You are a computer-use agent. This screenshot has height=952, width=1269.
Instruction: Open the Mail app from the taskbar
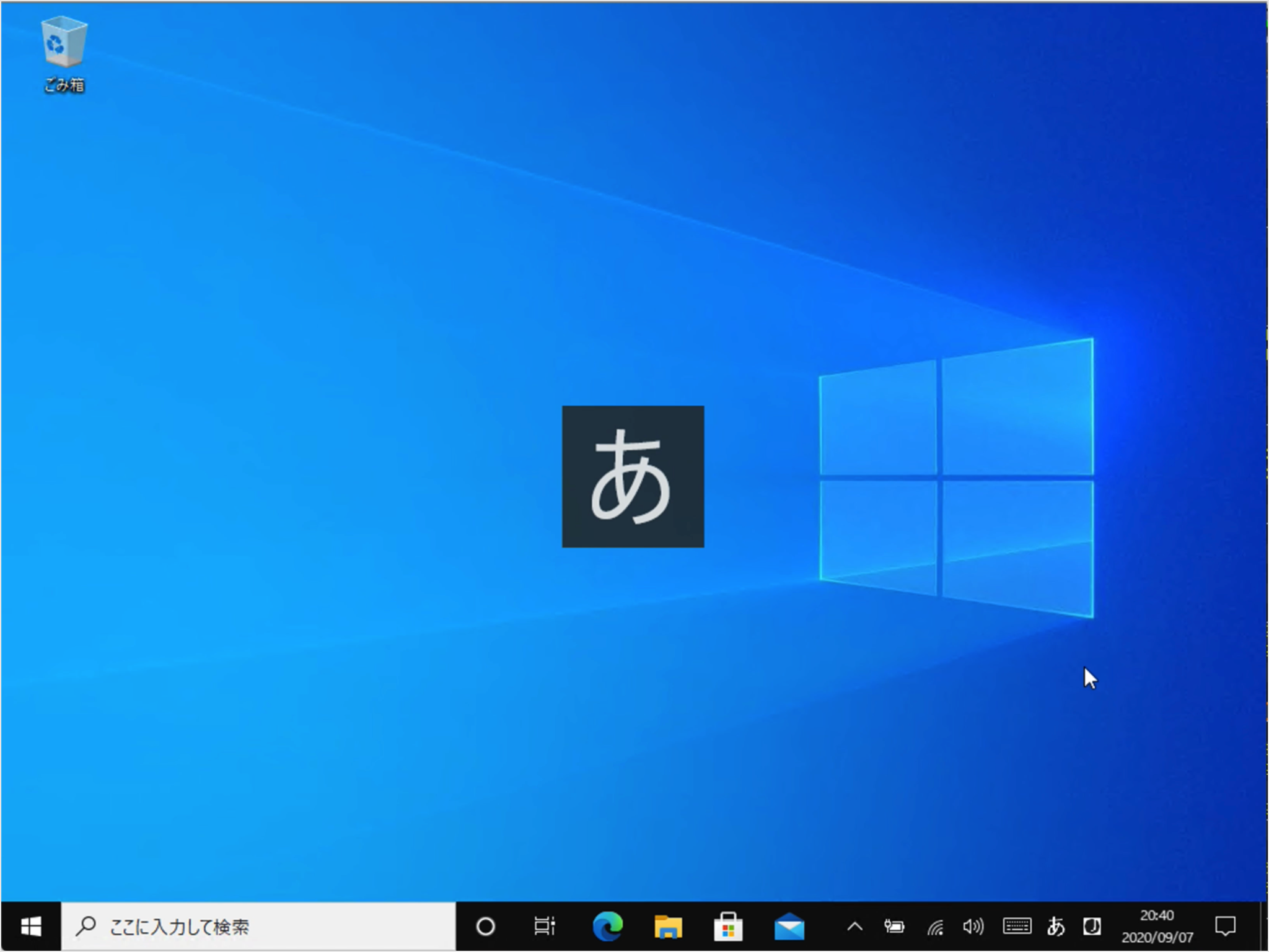click(789, 927)
